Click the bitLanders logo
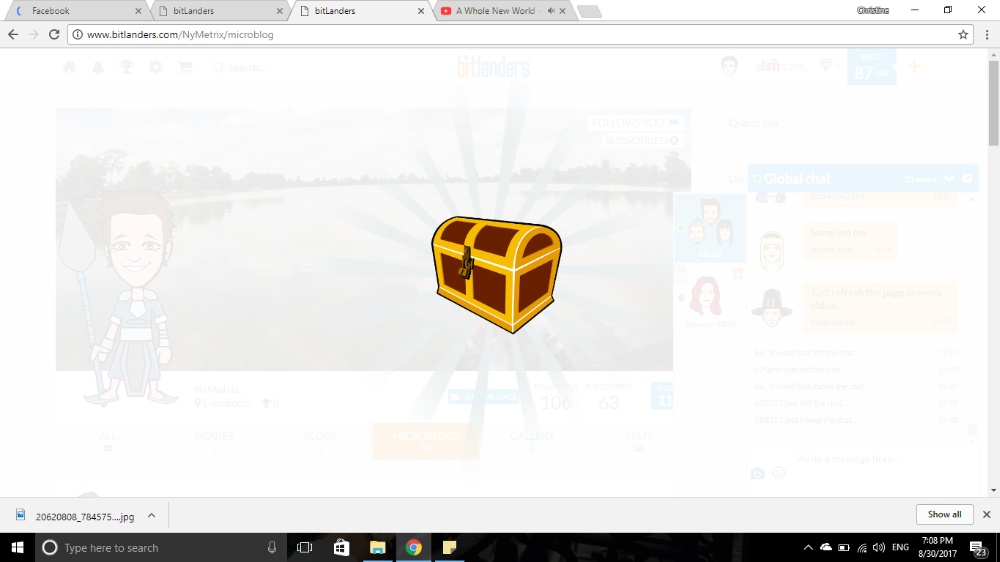The width and height of the screenshot is (1000, 562). point(494,67)
